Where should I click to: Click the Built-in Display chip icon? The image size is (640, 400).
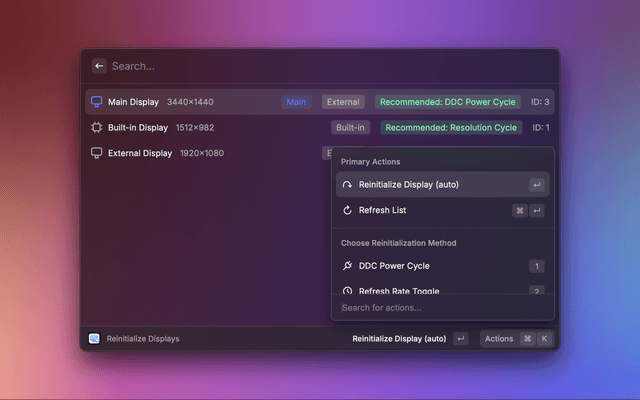97,128
